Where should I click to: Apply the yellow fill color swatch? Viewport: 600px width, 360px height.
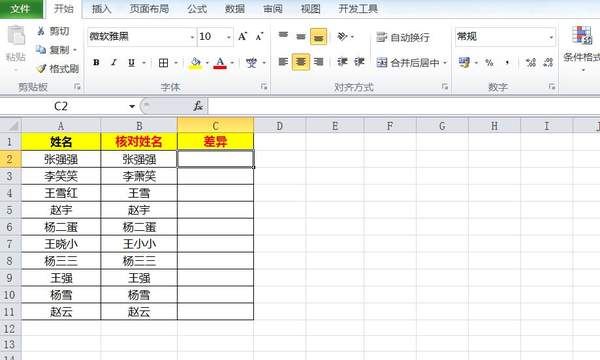tap(195, 63)
